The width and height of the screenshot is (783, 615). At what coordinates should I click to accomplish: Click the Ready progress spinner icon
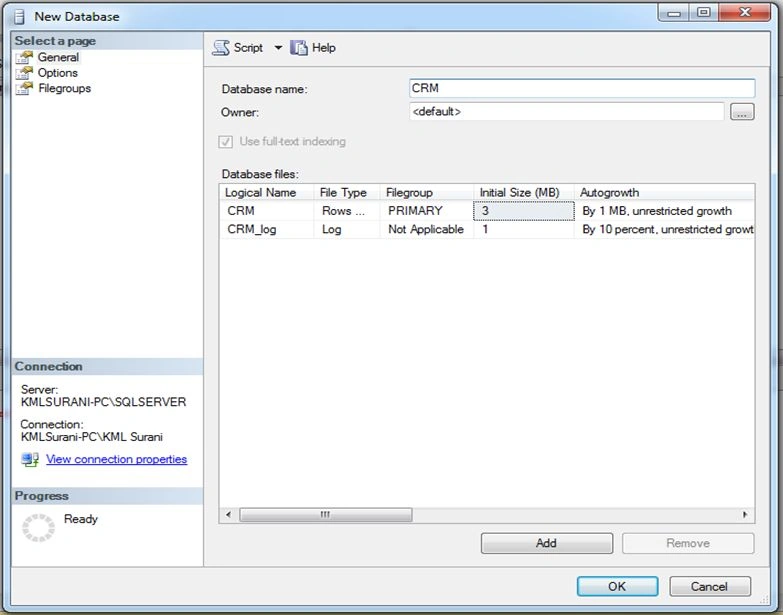38,528
